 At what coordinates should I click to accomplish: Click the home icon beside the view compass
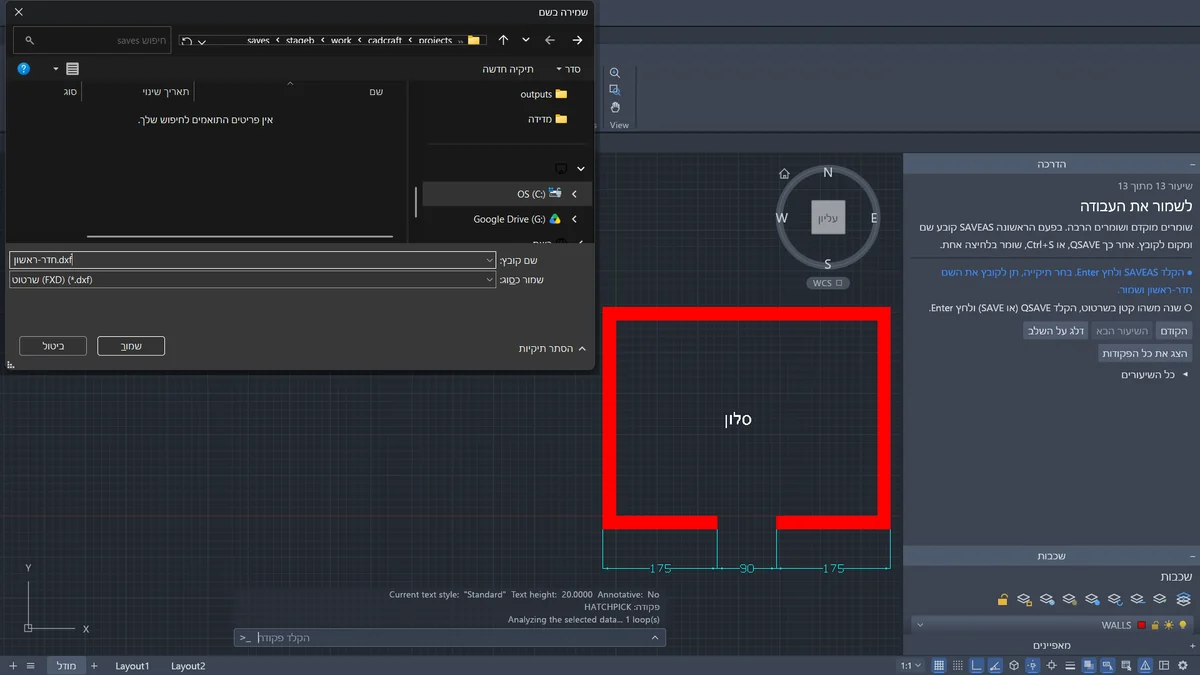[785, 173]
